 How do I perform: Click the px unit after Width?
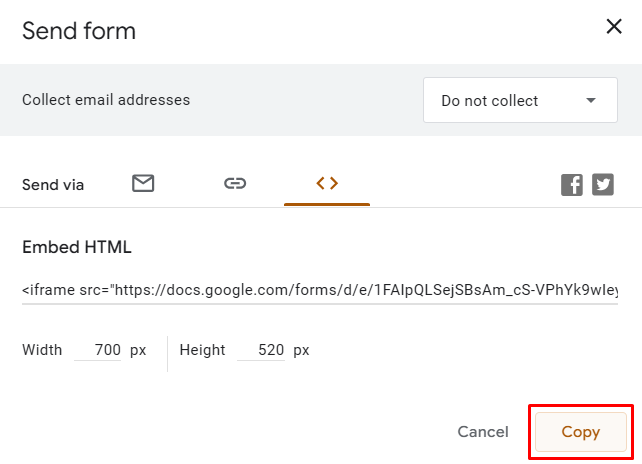[x=138, y=350]
